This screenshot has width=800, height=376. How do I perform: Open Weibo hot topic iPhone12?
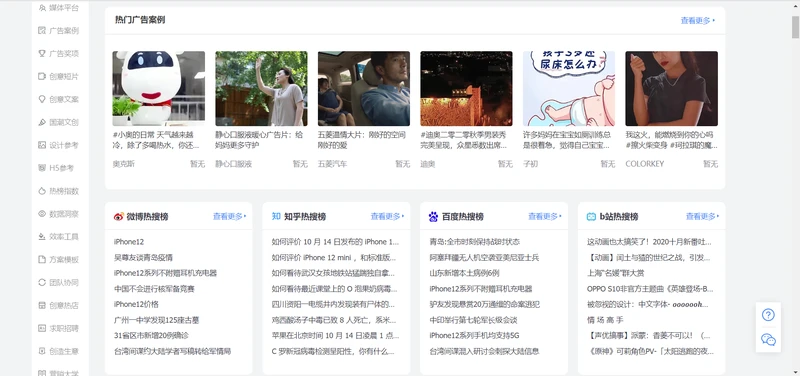129,242
